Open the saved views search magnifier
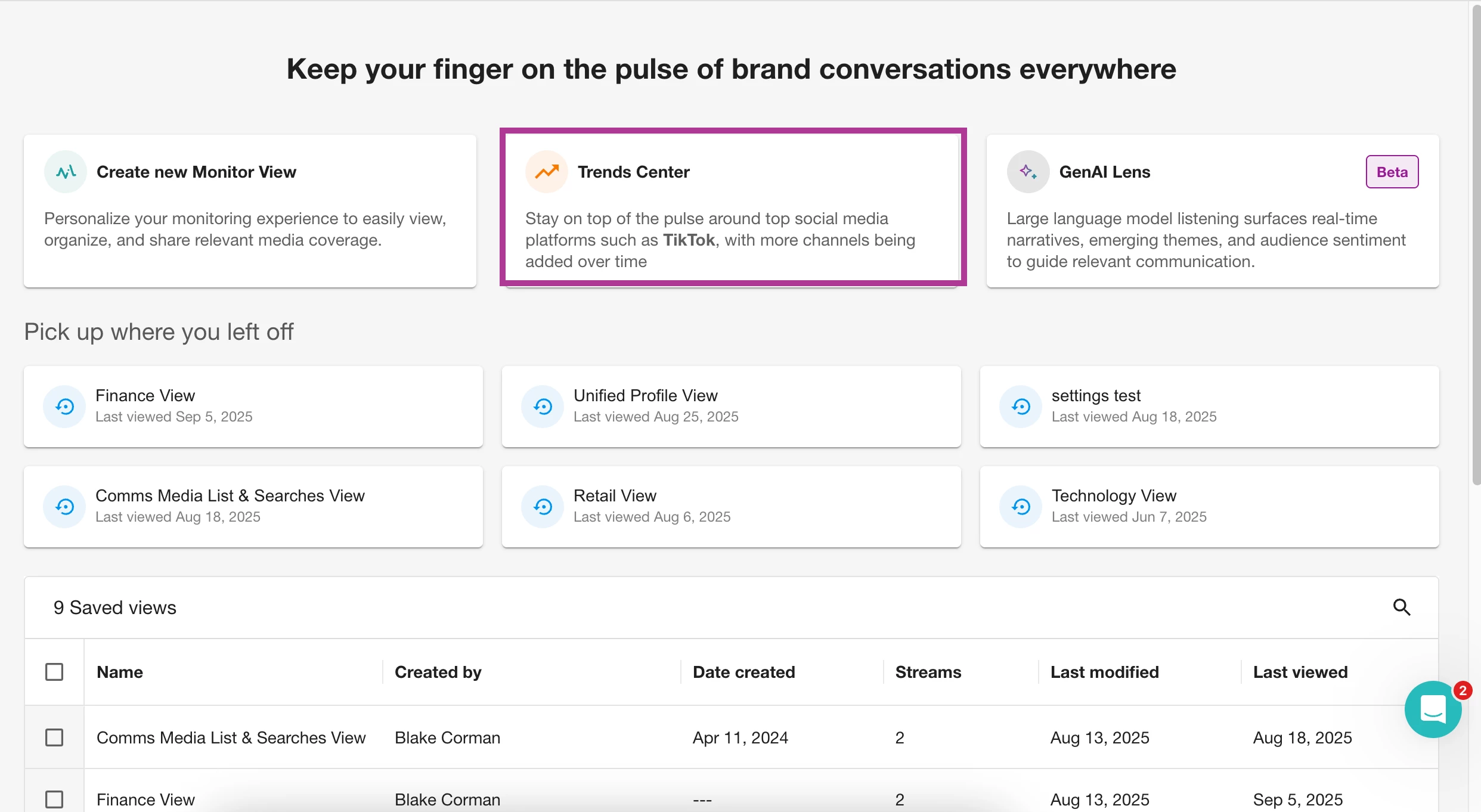Screen dimensions: 1481x812 click(1401, 608)
